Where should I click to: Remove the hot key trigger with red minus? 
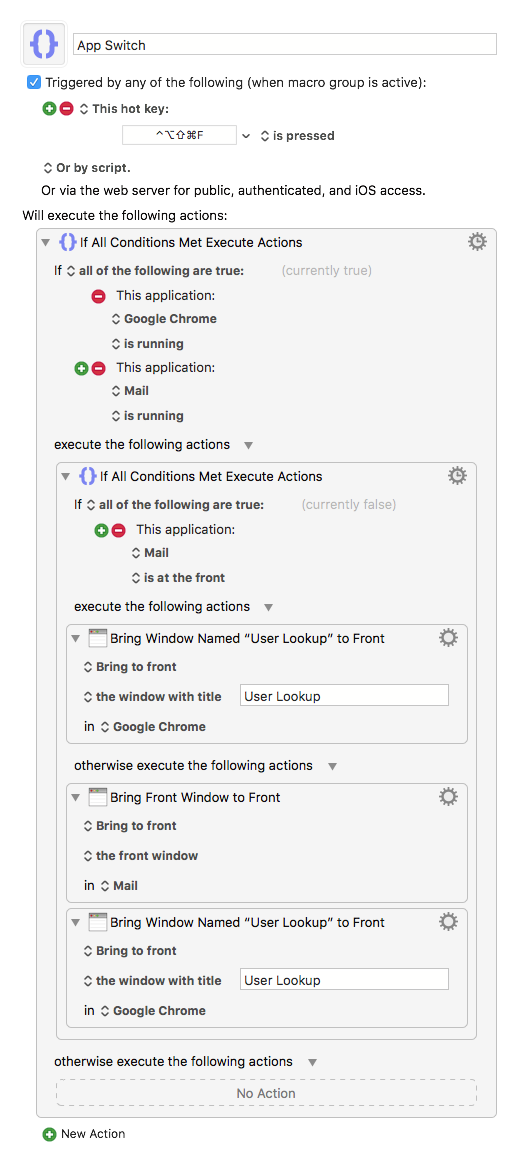tap(66, 109)
